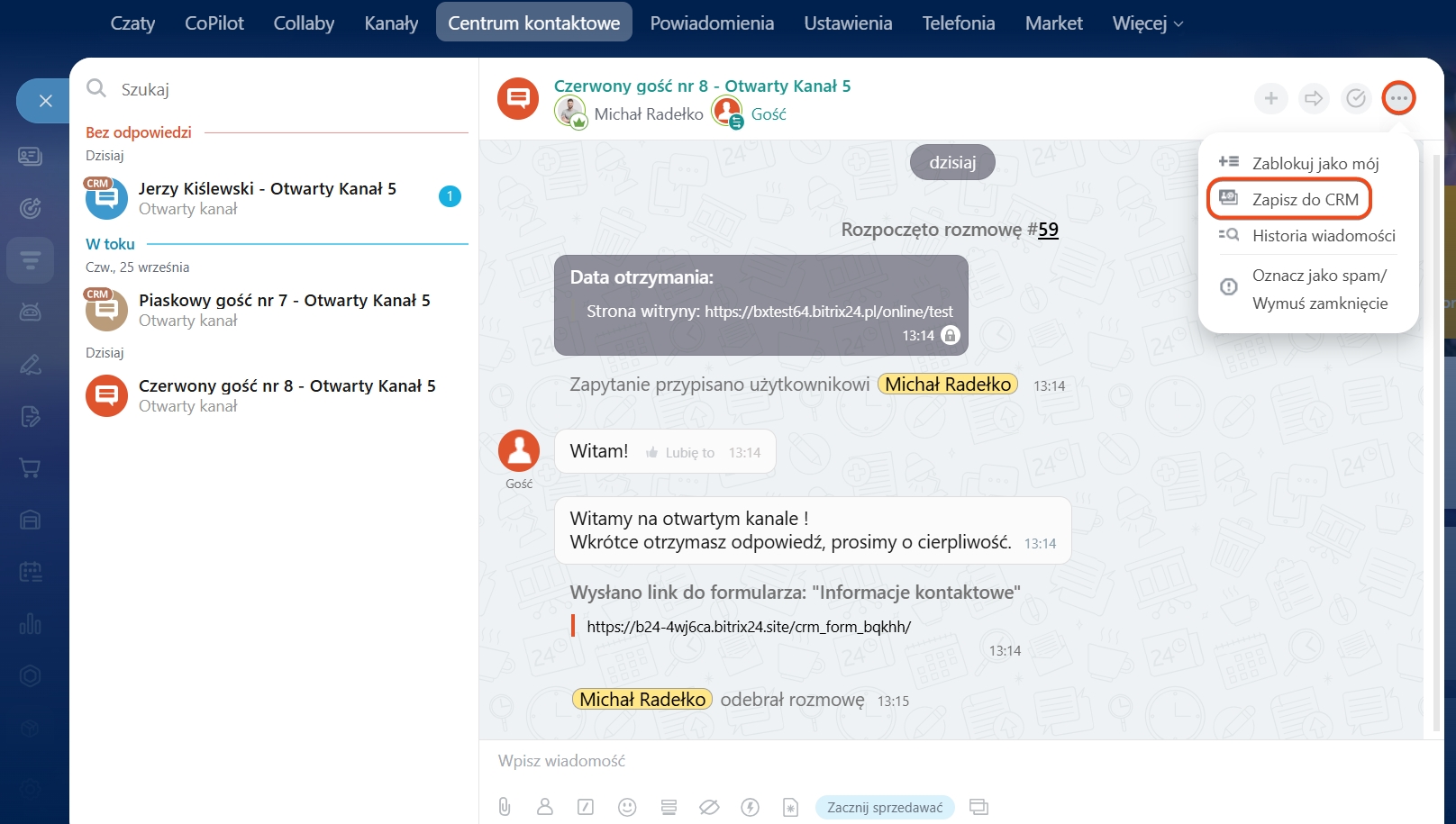This screenshot has width=1456, height=824.
Task: Open the shopping cart icon in left sidebar
Action: point(30,468)
